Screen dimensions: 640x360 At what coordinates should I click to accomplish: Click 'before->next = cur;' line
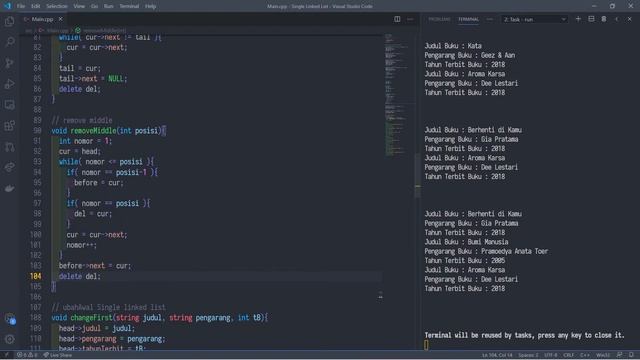(95, 266)
